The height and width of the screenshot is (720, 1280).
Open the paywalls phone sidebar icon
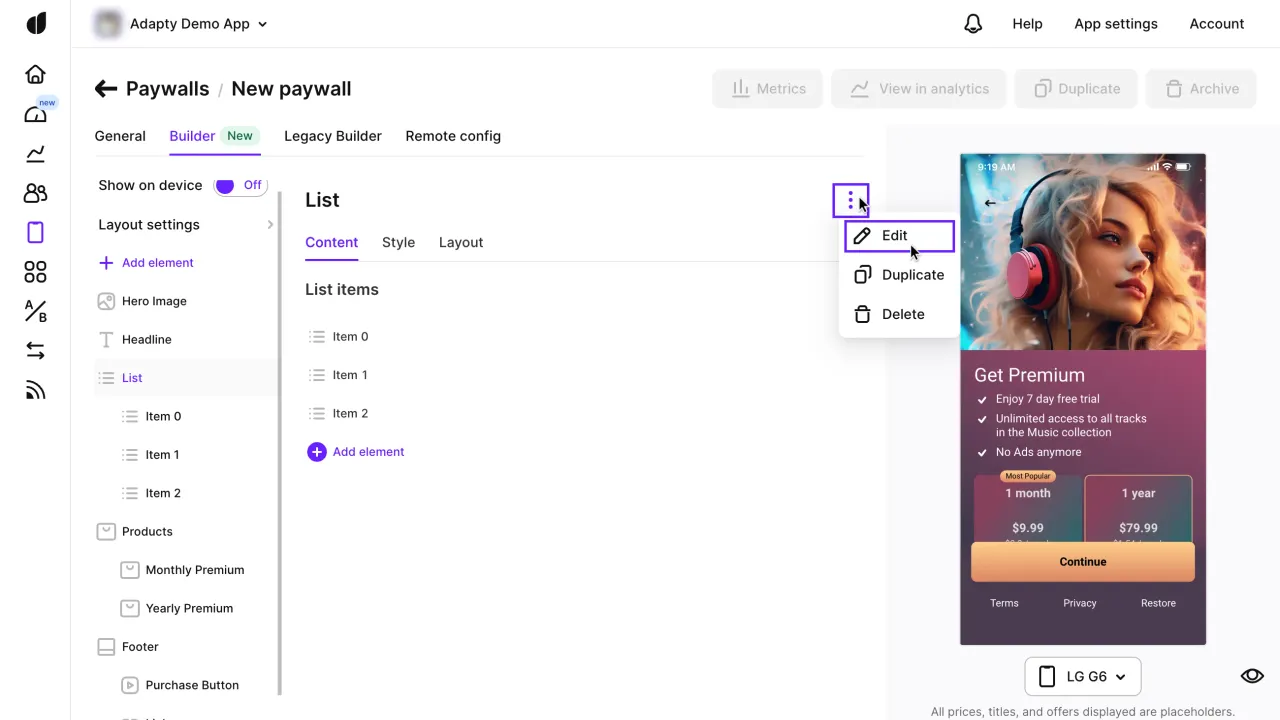(x=35, y=232)
